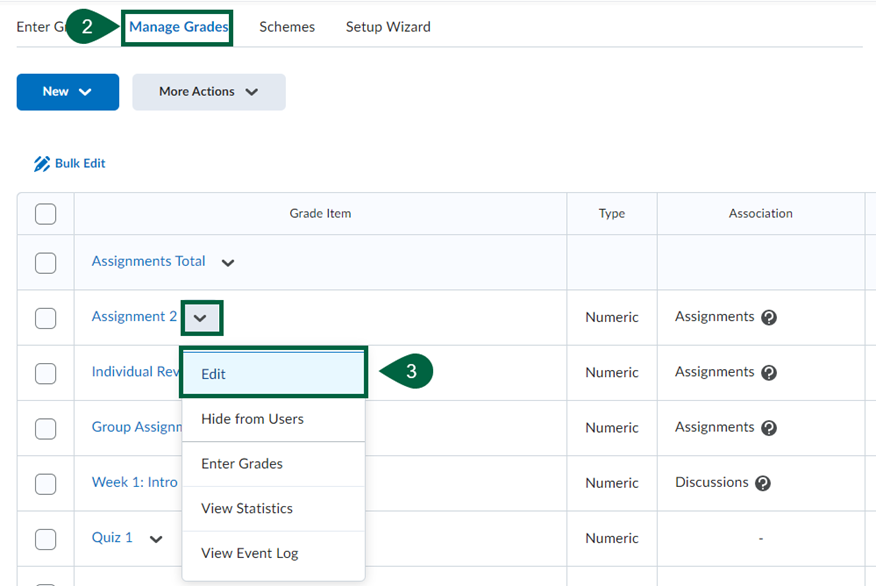876x586 pixels.
Task: Open the Week 1: Intro grade item link
Action: click(134, 483)
